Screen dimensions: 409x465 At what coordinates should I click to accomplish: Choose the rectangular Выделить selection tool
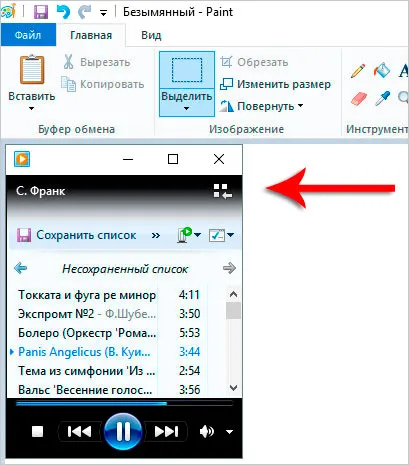[187, 70]
